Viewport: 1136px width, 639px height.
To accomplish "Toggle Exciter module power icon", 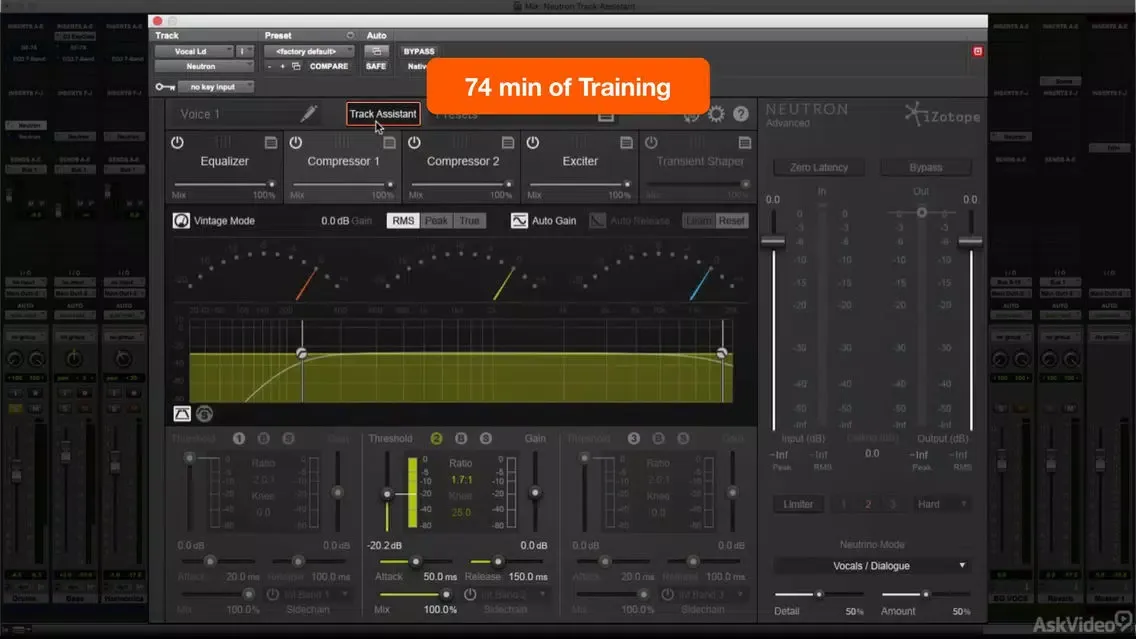I will coord(532,143).
